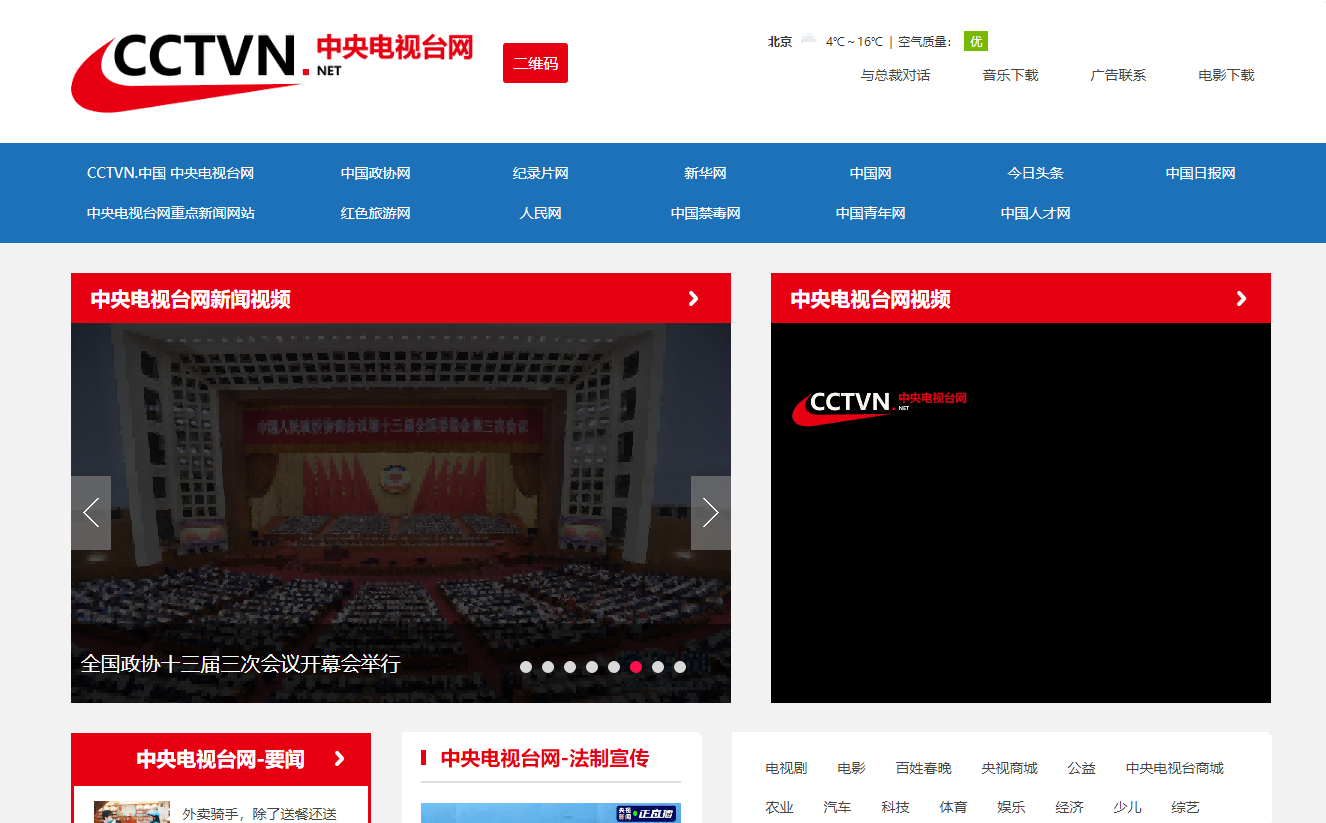Open the 百姓春晚 category link
Image resolution: width=1326 pixels, height=823 pixels.
924,768
